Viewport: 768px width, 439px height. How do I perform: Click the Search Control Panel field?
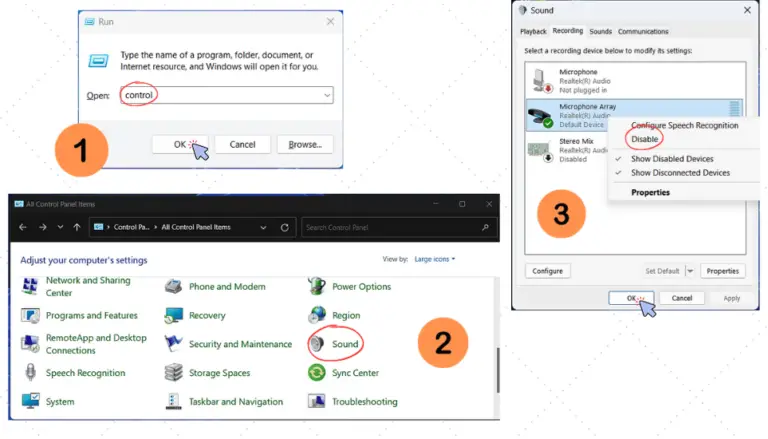399,227
